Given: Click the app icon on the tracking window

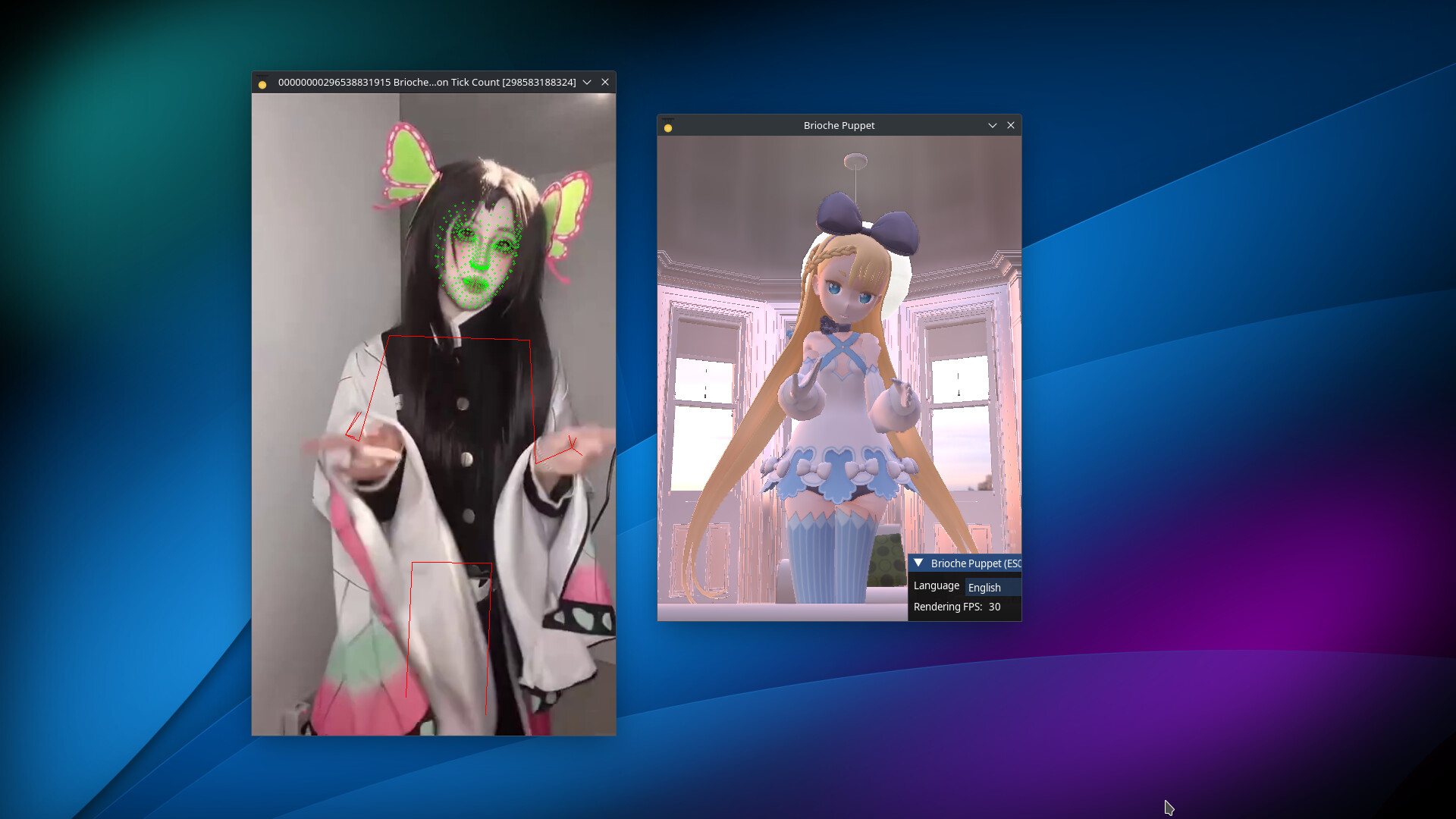Looking at the screenshot, I should click(x=262, y=83).
